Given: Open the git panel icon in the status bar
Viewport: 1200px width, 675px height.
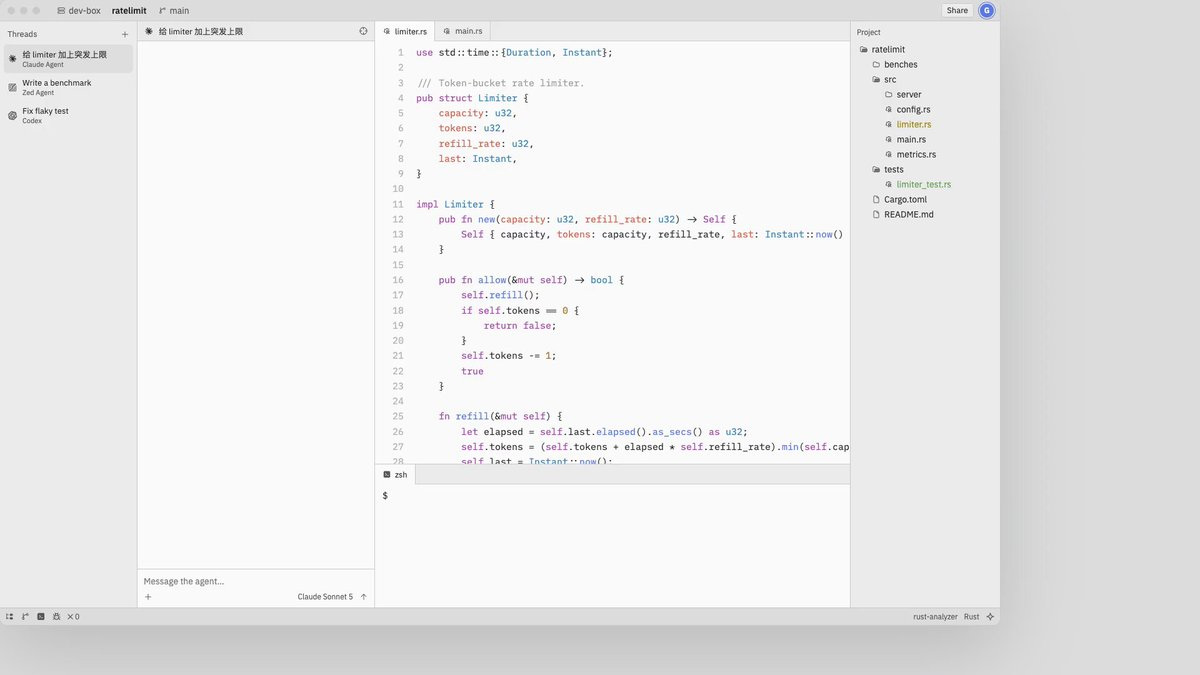Looking at the screenshot, I should (x=25, y=617).
